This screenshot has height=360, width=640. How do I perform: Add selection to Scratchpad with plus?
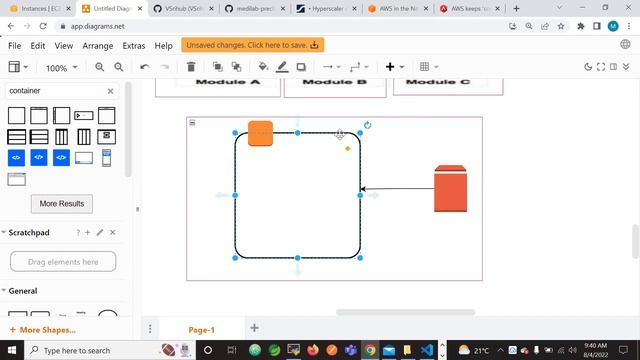88,233
